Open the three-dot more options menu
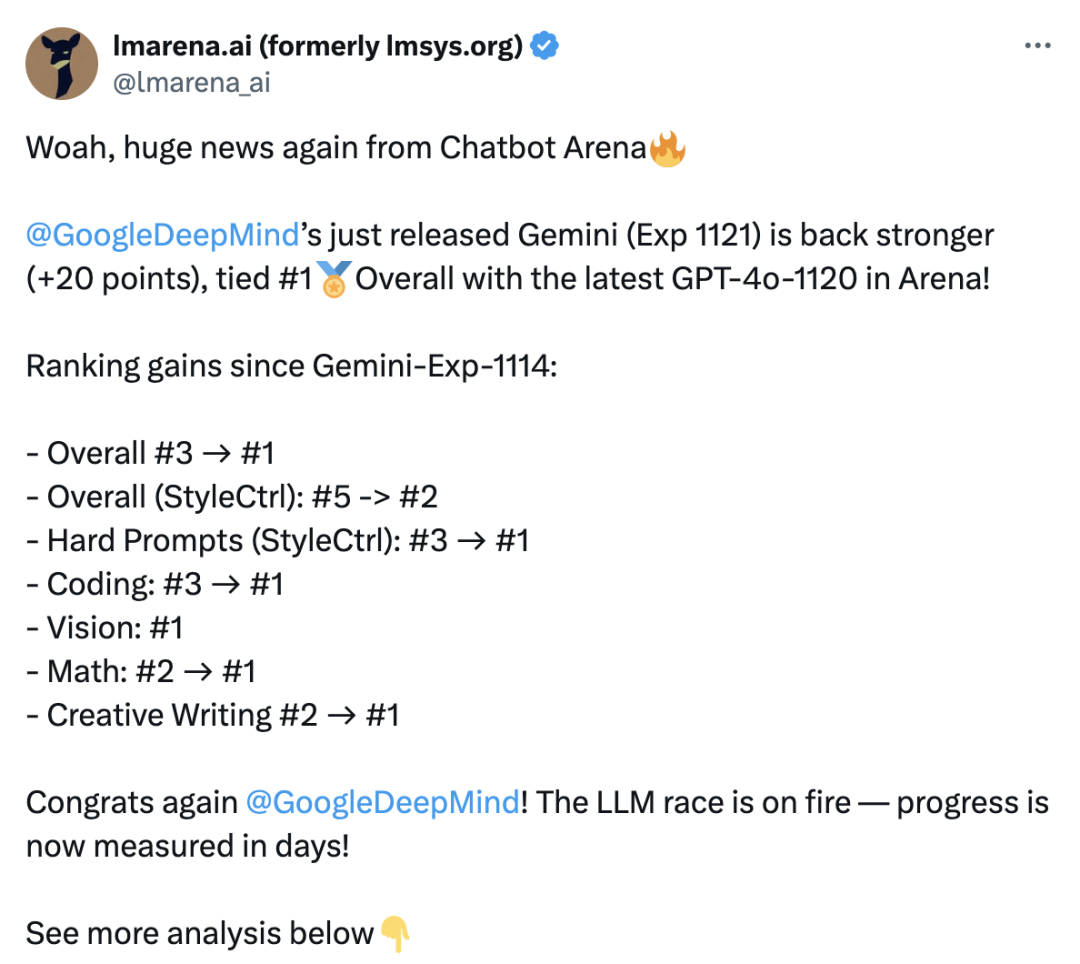 (x=1037, y=46)
